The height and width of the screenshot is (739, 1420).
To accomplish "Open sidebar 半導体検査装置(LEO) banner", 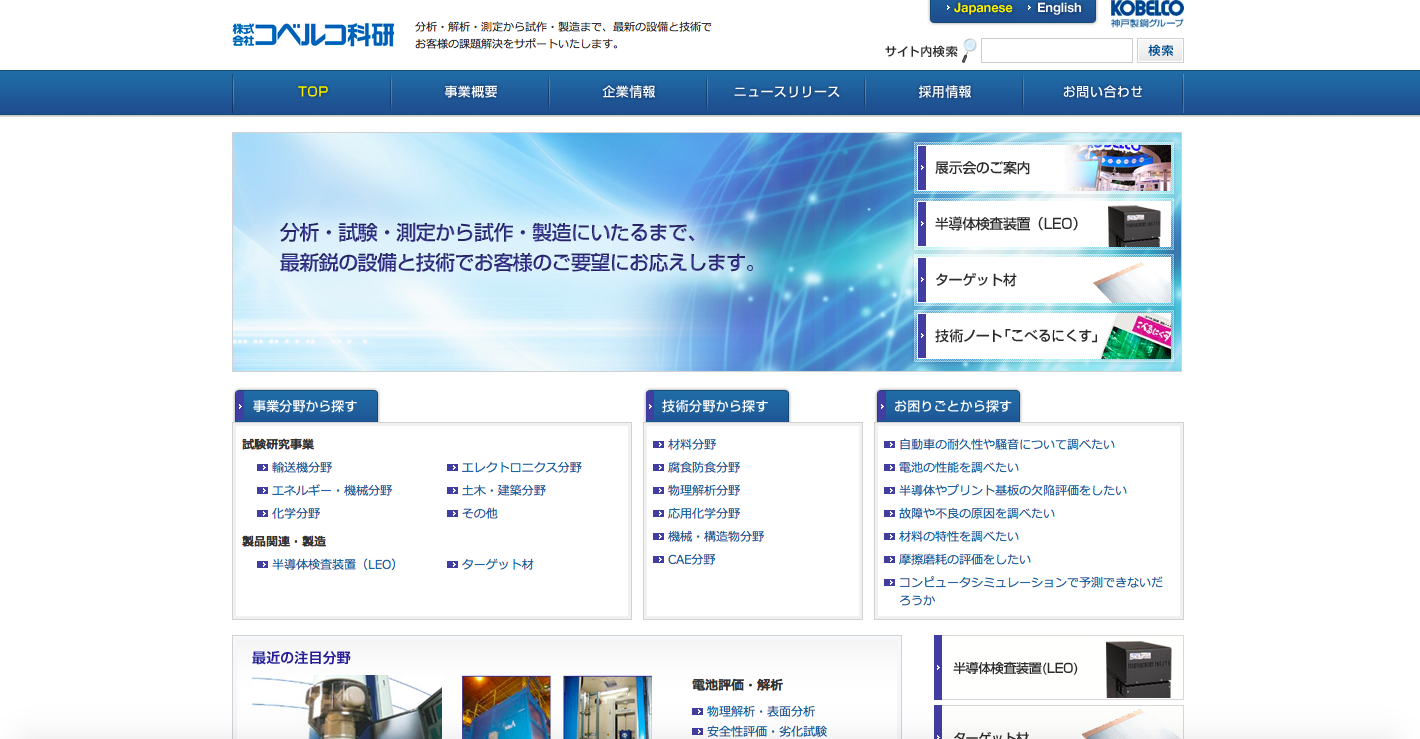I will (x=1059, y=667).
